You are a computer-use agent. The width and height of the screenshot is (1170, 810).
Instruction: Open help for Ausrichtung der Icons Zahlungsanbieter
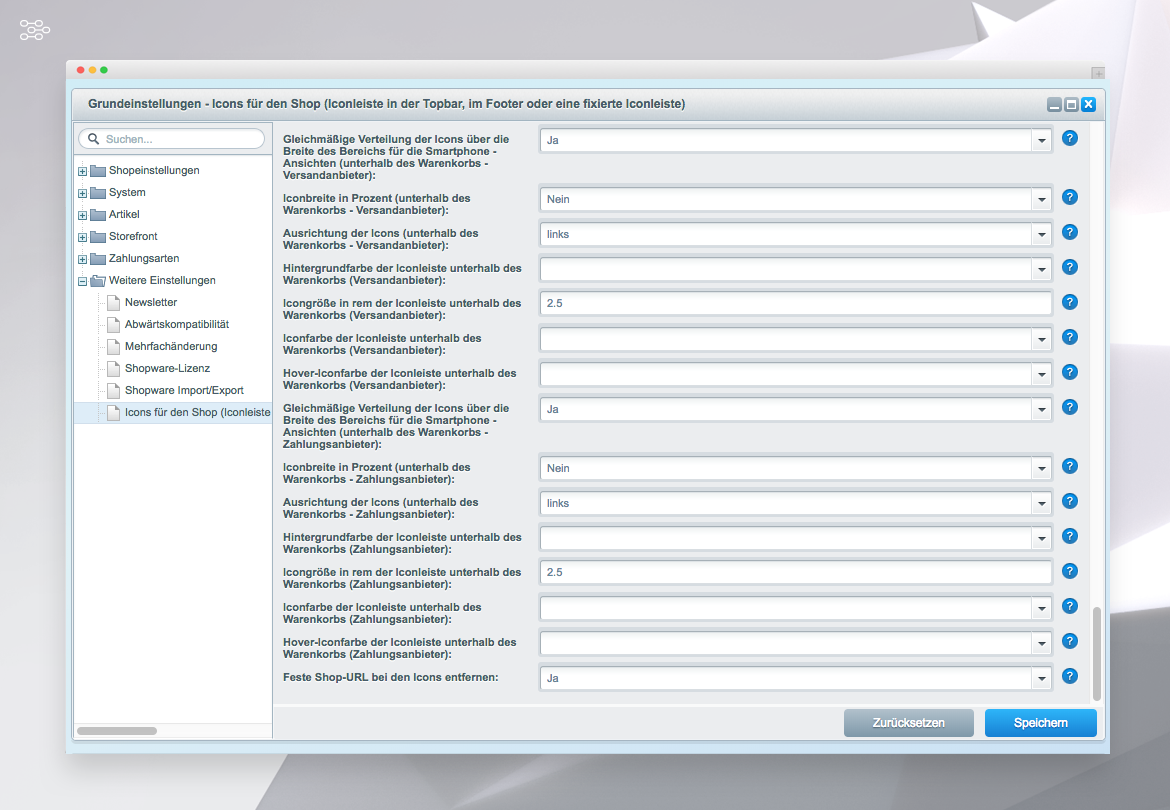(1069, 501)
